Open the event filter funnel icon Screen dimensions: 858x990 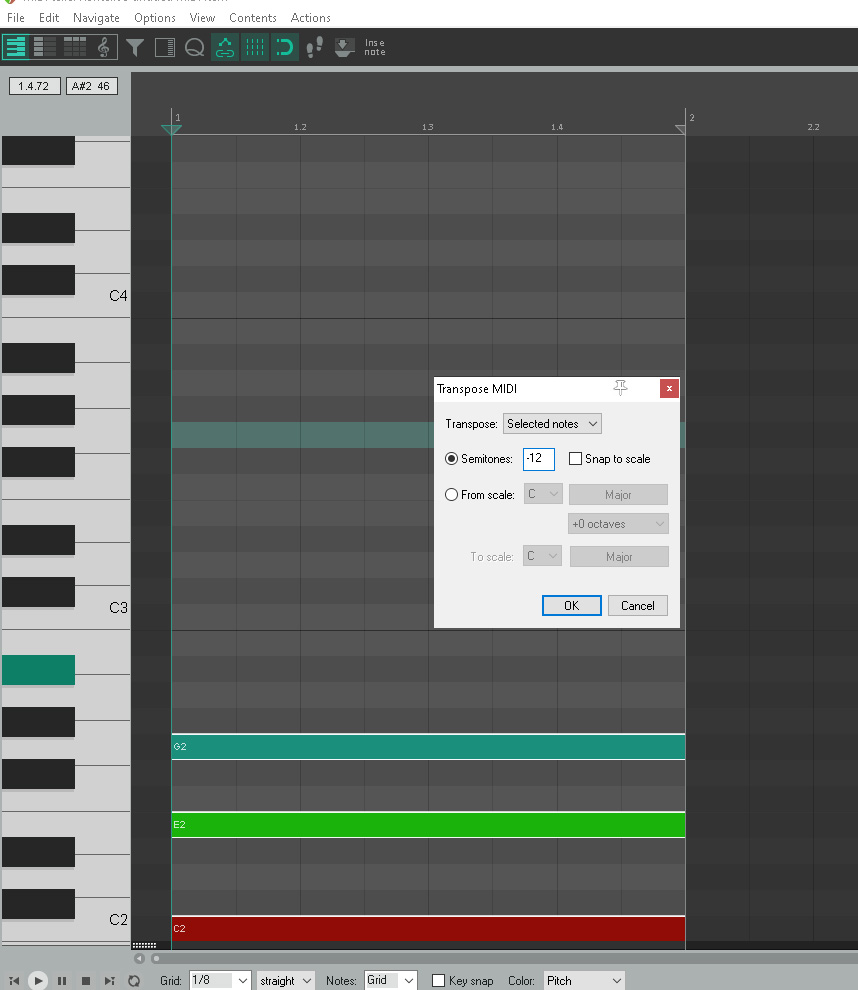point(134,47)
